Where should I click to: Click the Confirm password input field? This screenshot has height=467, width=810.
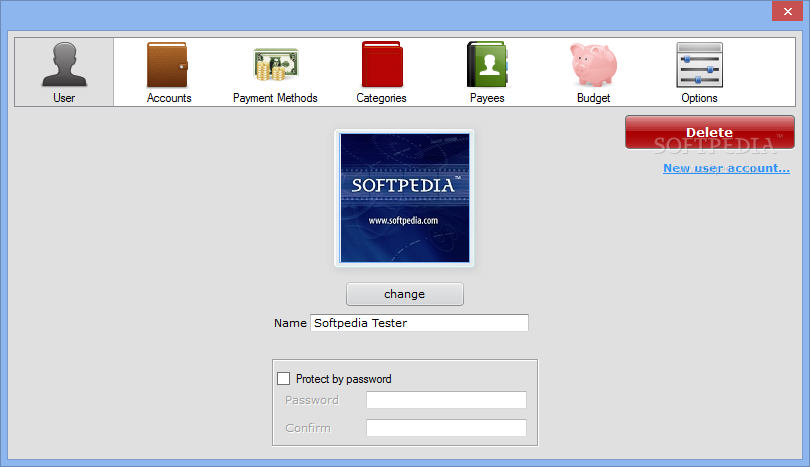pos(446,428)
